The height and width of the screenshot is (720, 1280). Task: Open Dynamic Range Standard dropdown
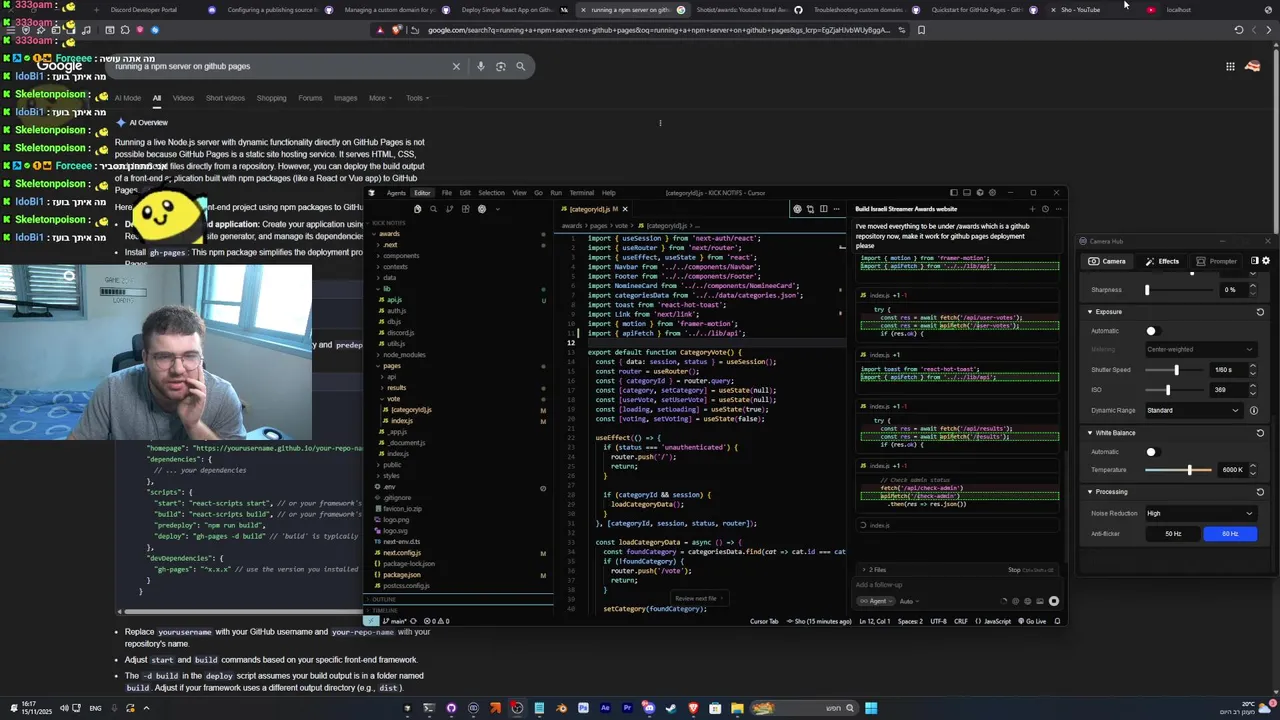(1194, 410)
